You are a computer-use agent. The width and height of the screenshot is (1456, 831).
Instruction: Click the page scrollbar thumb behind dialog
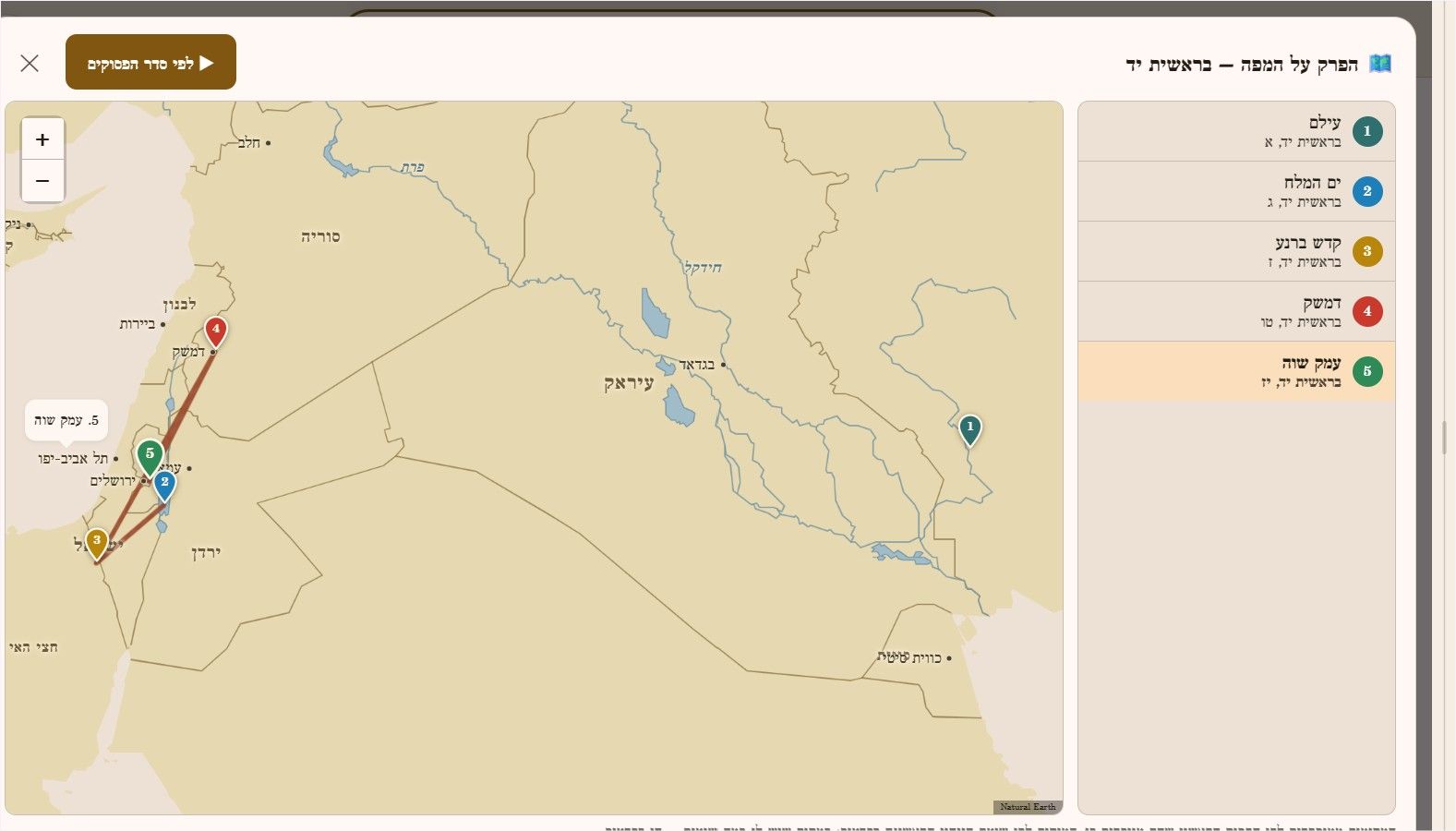pyautogui.click(x=1445, y=437)
